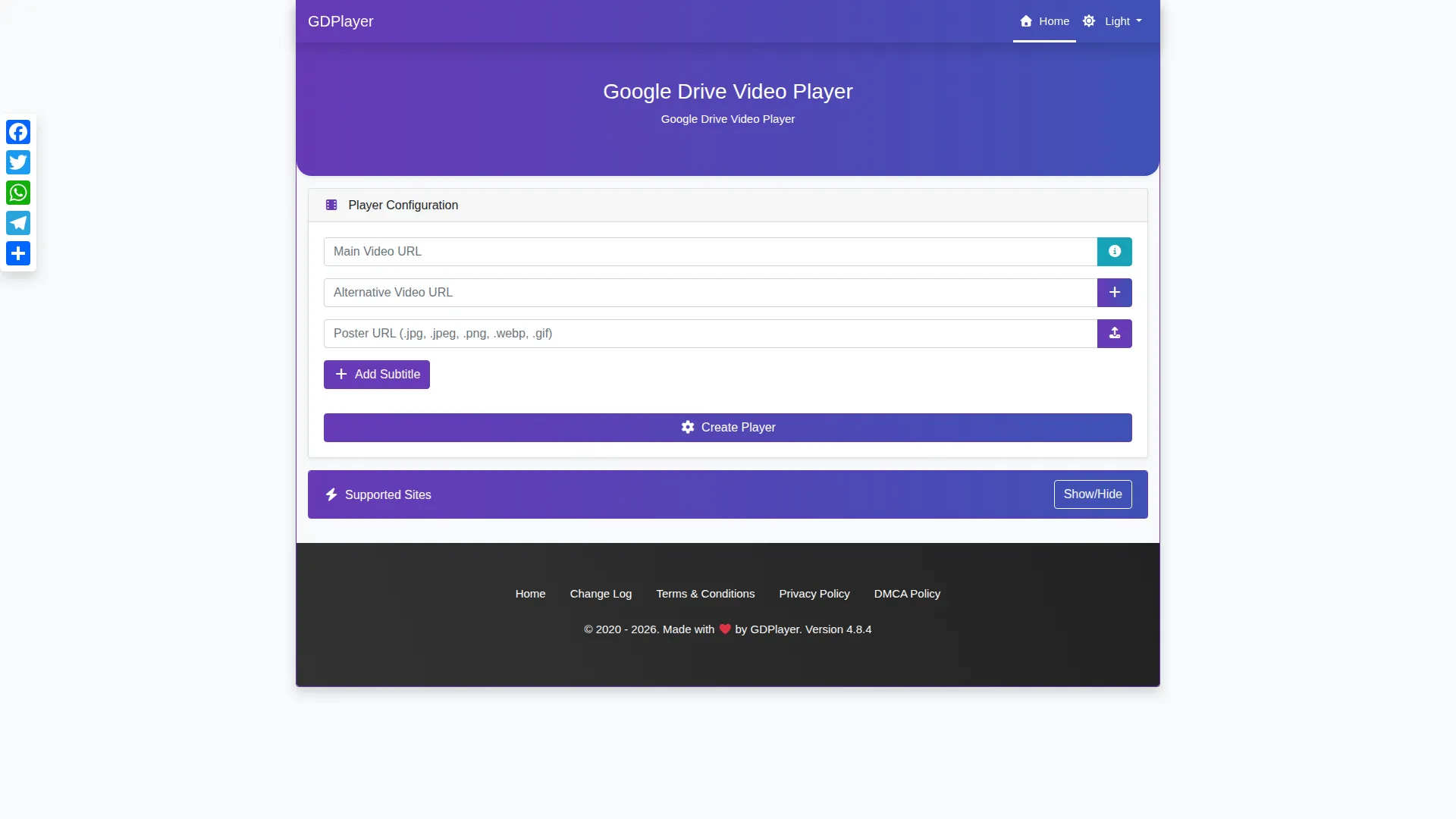Share page via Telegram
The height and width of the screenshot is (819, 1456).
click(x=18, y=223)
